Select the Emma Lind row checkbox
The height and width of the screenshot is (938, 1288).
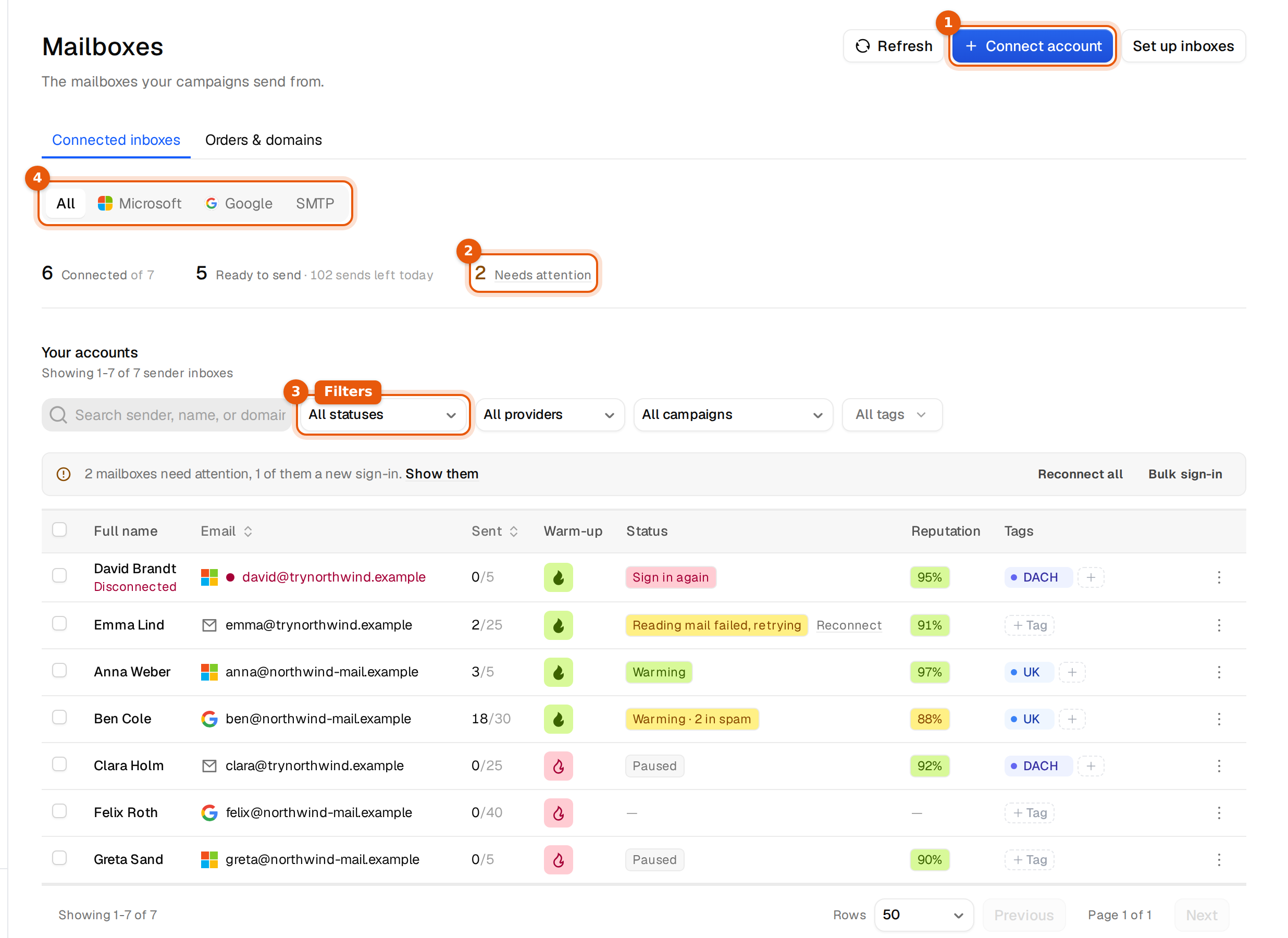[x=59, y=623]
